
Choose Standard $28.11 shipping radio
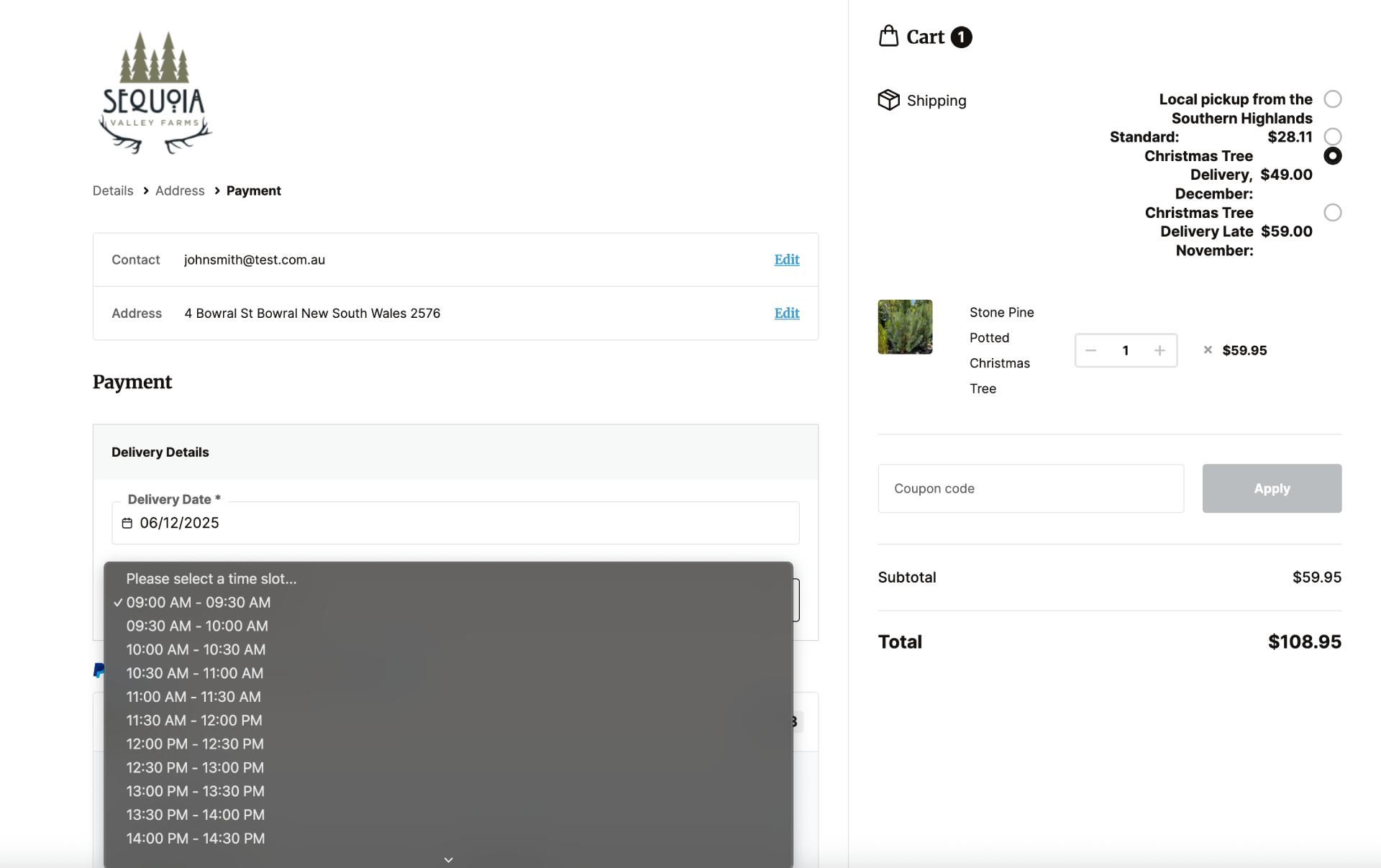[x=1332, y=137]
